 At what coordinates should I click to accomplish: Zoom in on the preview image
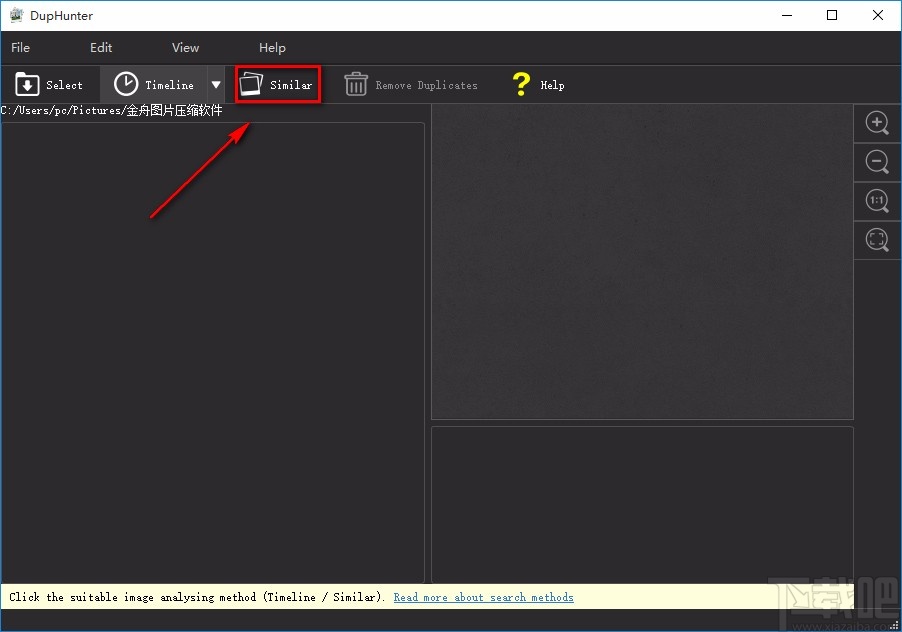(877, 123)
